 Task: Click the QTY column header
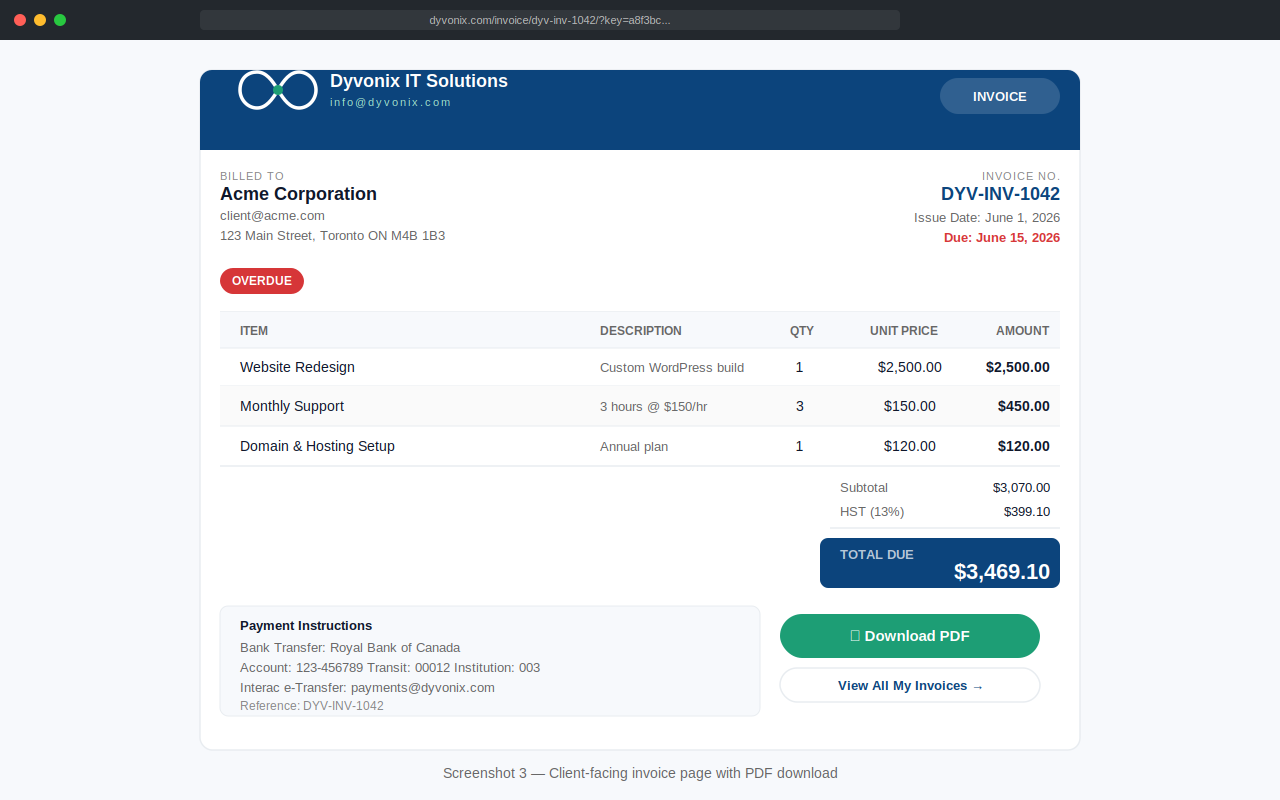pyautogui.click(x=802, y=331)
